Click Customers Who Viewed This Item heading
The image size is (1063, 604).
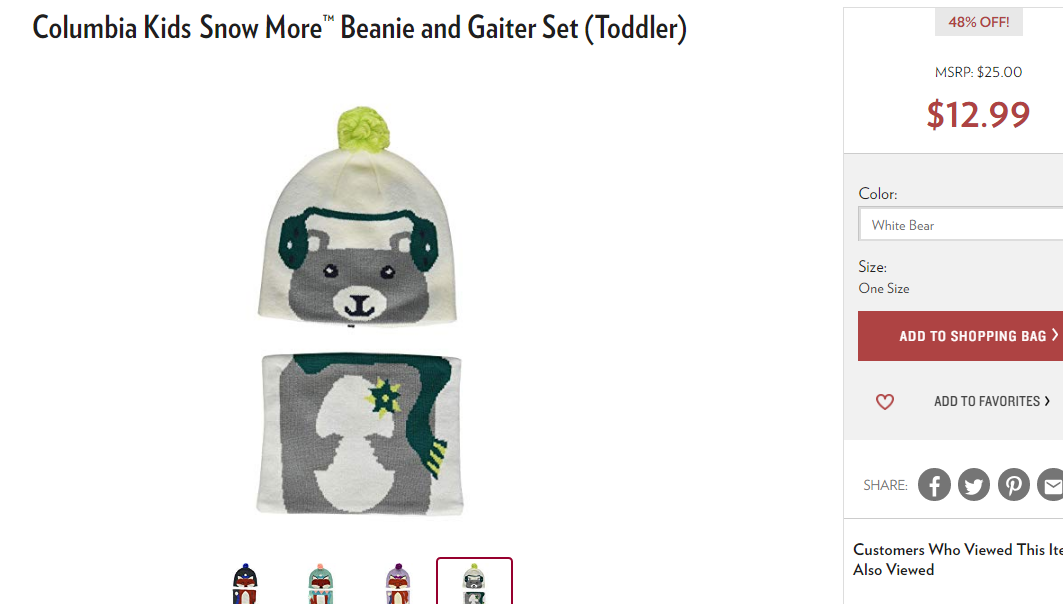click(958, 559)
